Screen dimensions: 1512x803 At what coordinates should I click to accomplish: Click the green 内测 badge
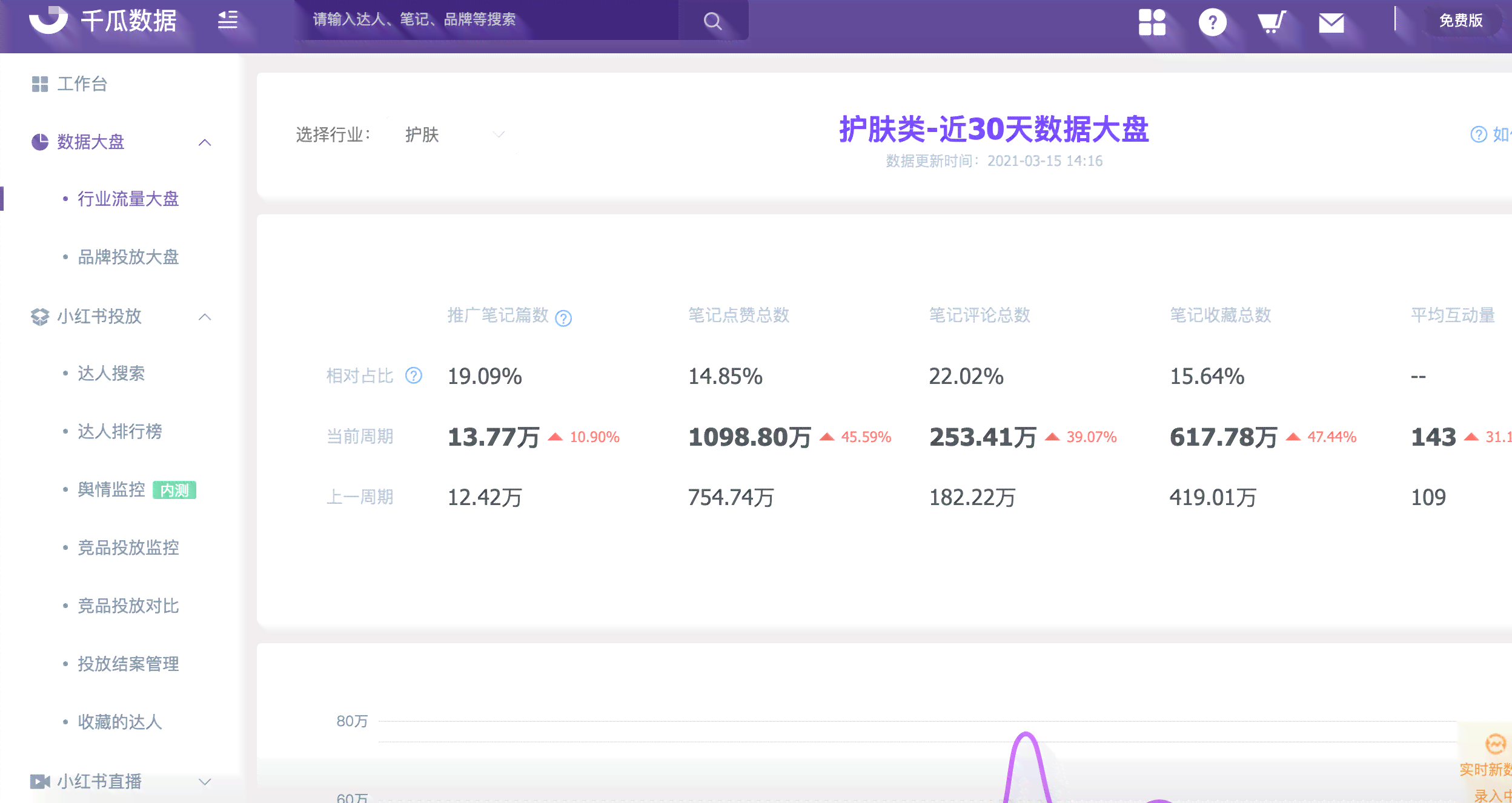point(174,490)
